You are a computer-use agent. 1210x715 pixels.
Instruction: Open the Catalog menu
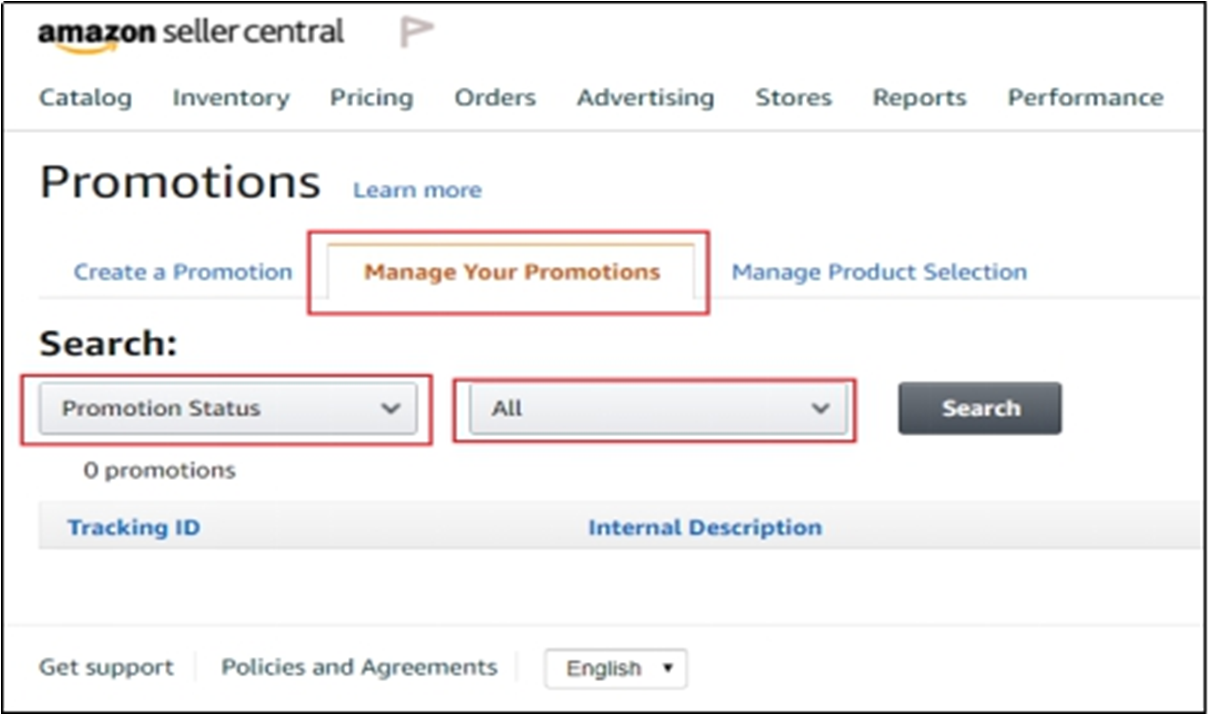click(x=85, y=98)
